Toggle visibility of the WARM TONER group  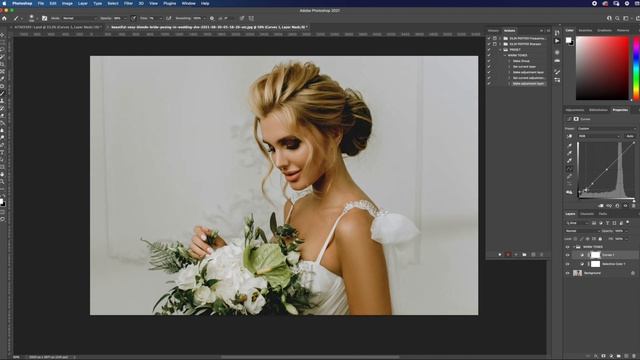point(567,247)
